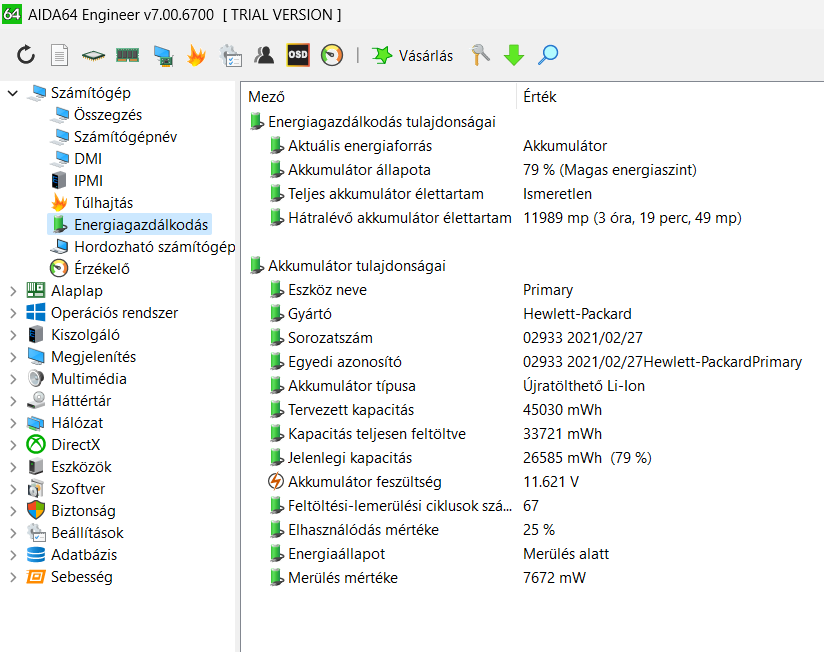824x652 pixels.
Task: Click the Vásárlás purchase button
Action: 412,55
